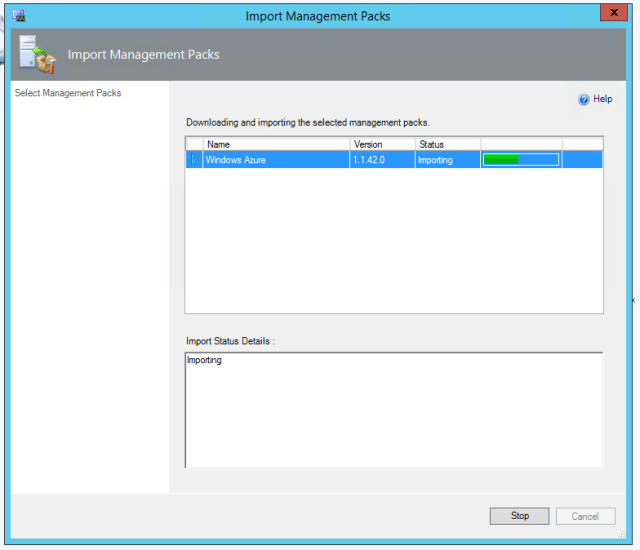The height and width of the screenshot is (550, 640).
Task: Click the Cancel button
Action: coord(585,516)
